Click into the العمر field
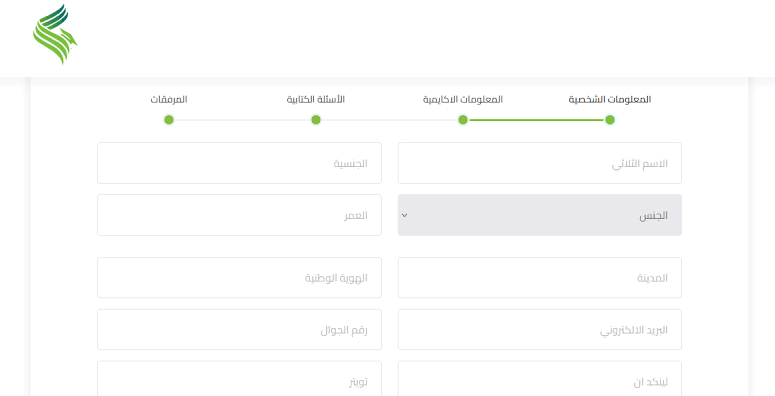Viewport: 775px width, 396px height. [x=239, y=215]
